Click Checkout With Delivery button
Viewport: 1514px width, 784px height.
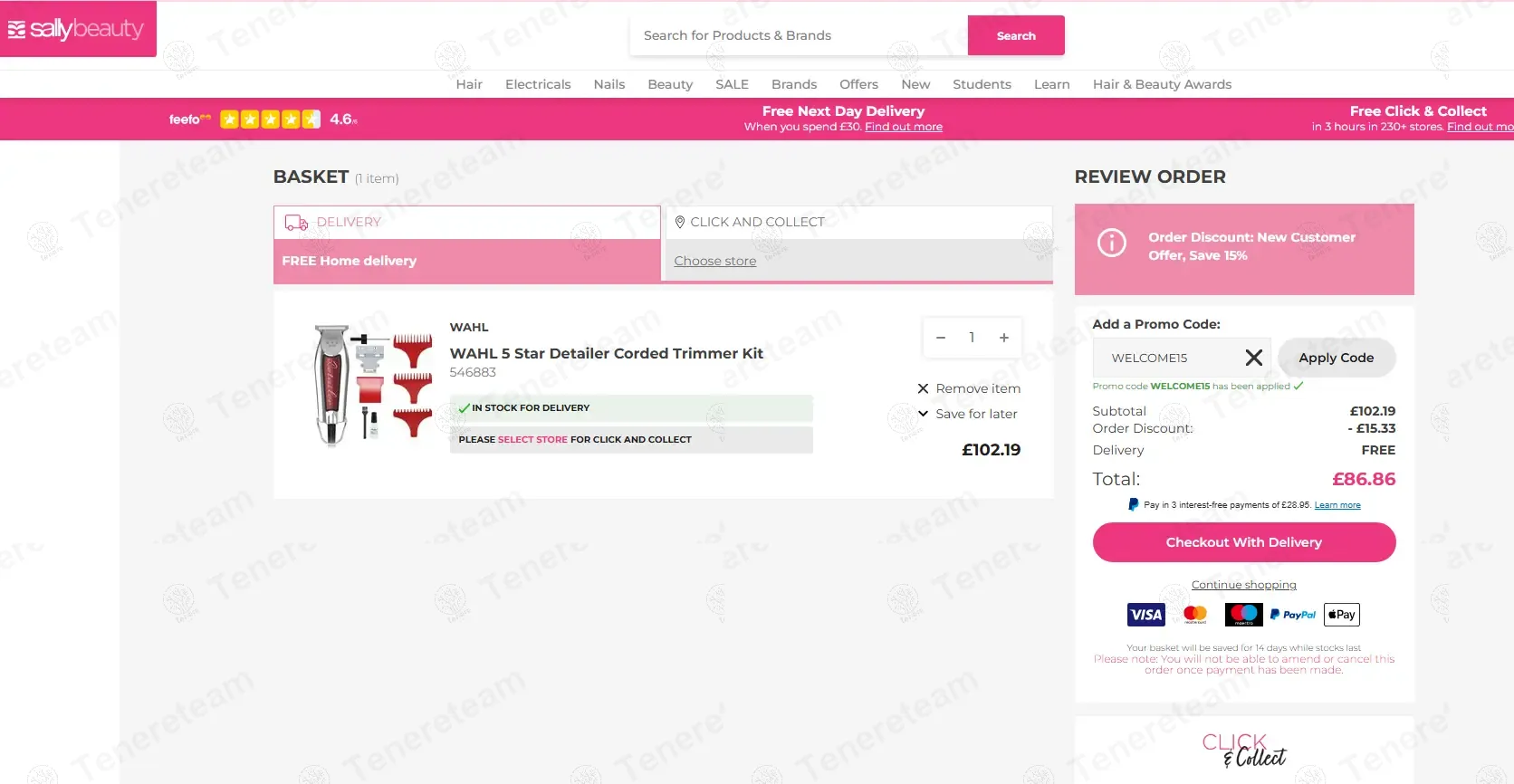[x=1243, y=542]
